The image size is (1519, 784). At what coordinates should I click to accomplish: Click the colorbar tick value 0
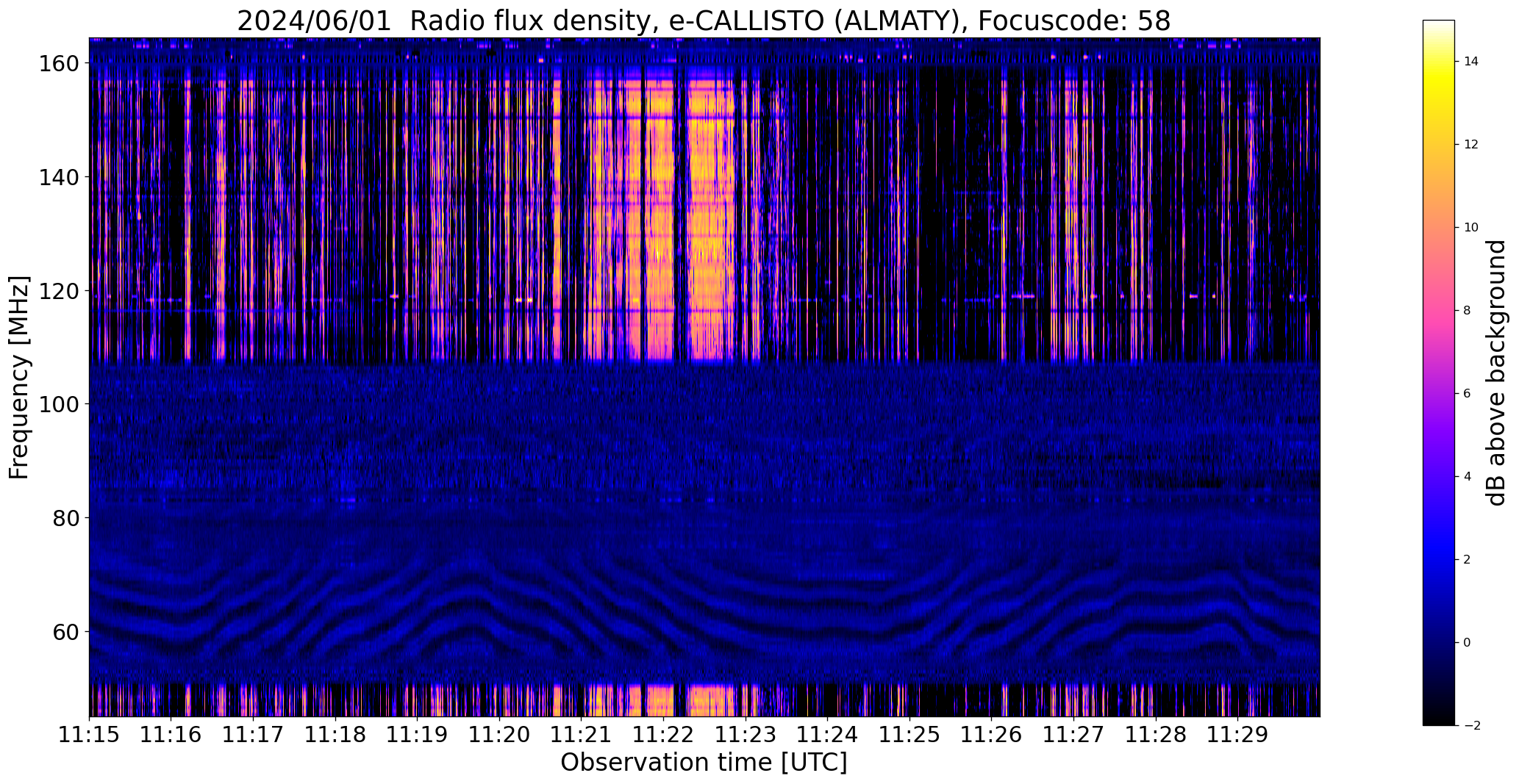click(x=1468, y=643)
